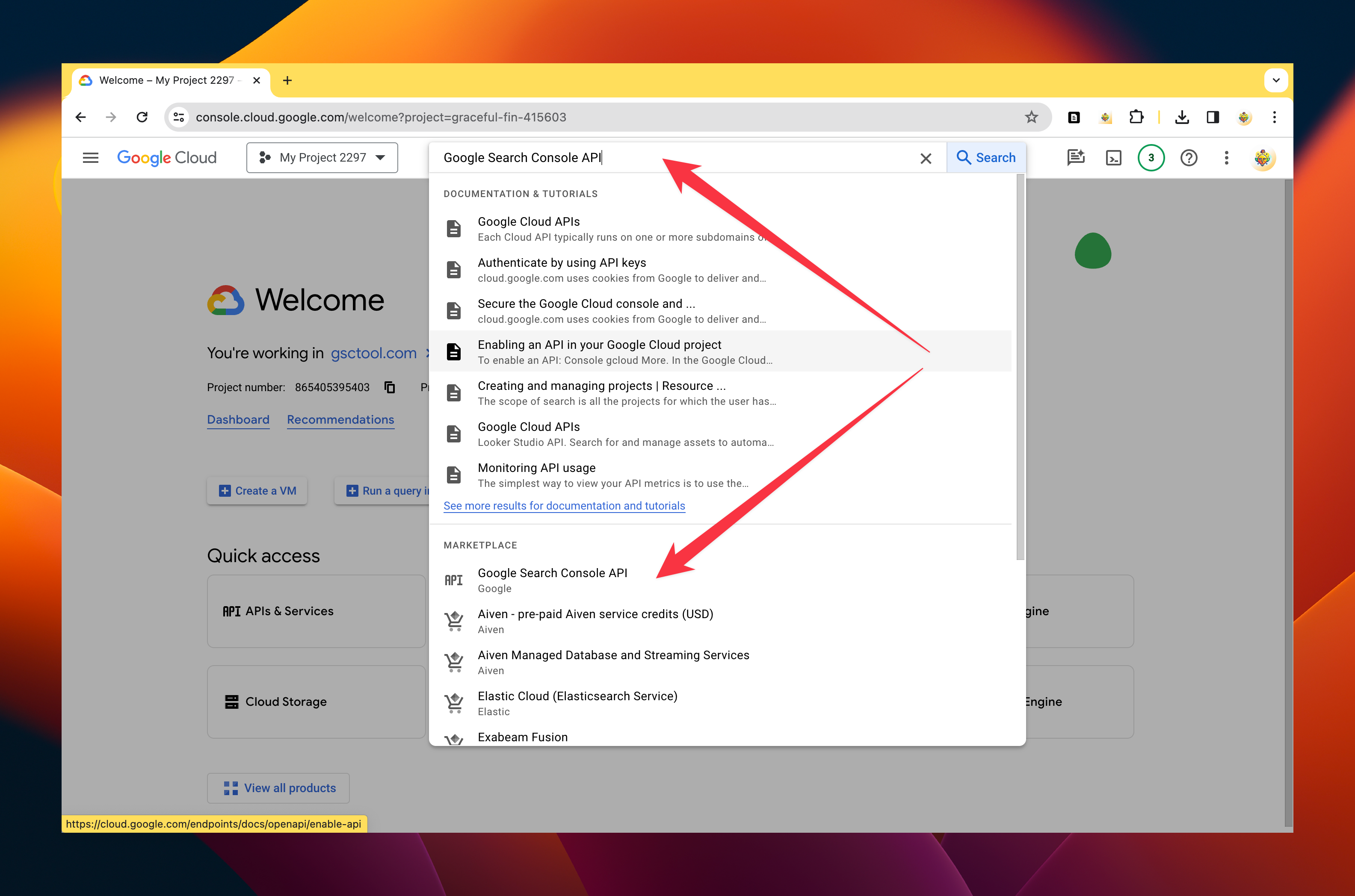This screenshot has width=1355, height=896.
Task: Activate Cloud Shell terminal icon
Action: point(1113,158)
